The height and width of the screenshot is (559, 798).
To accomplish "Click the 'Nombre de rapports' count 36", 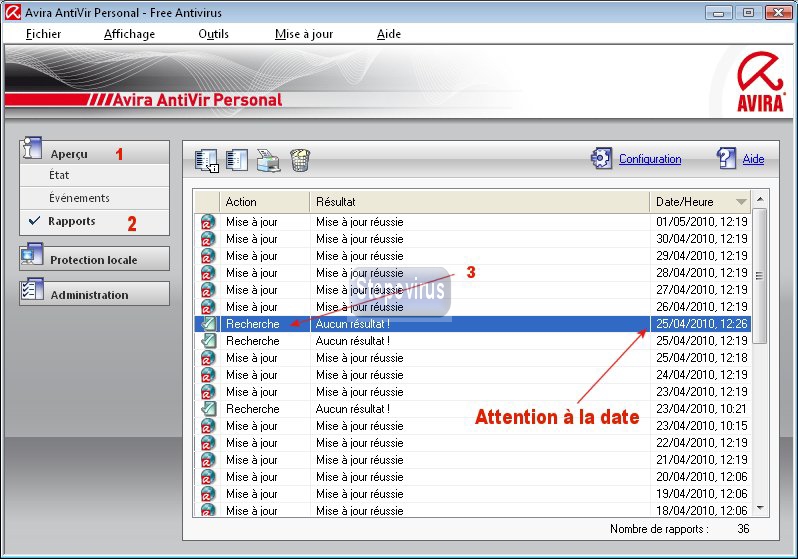I will (x=743, y=529).
